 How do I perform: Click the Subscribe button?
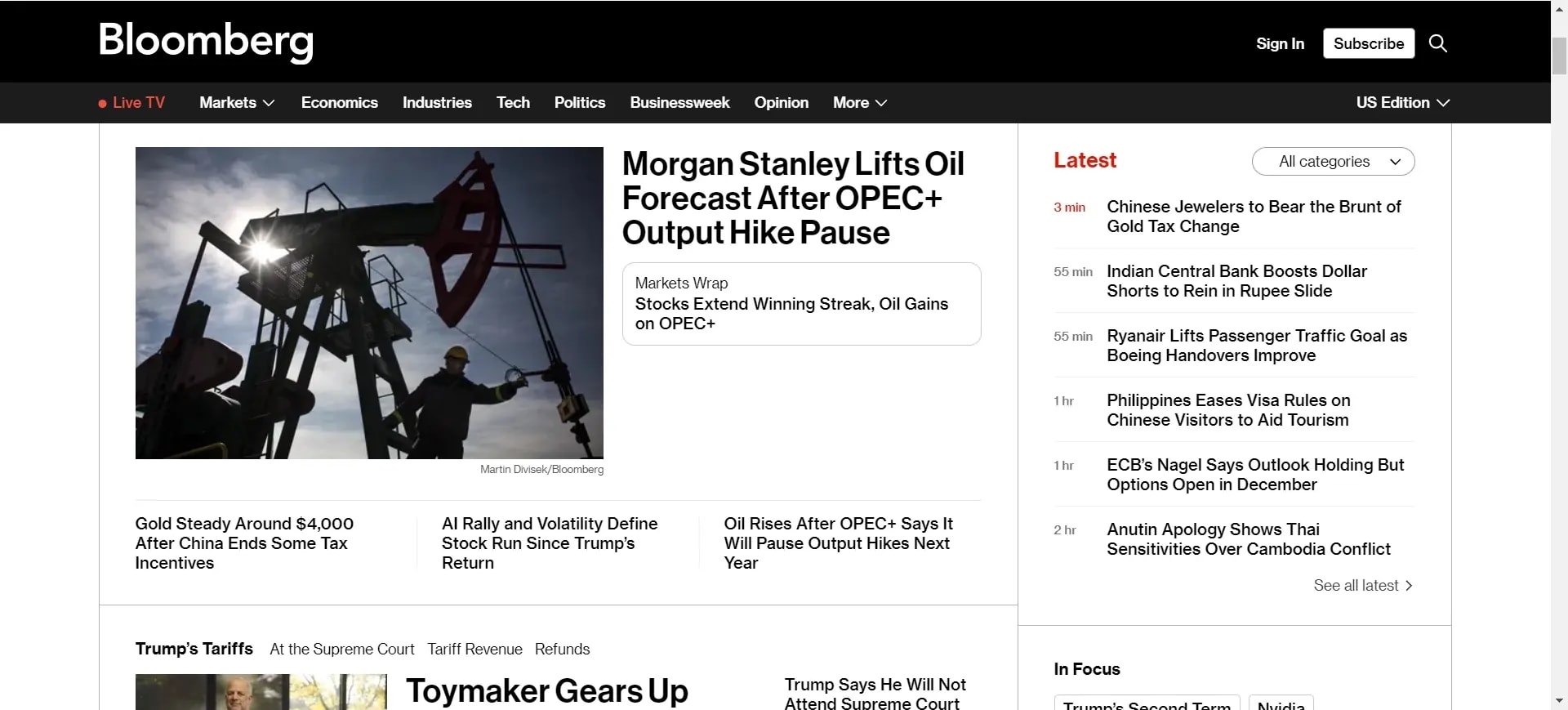[x=1369, y=43]
